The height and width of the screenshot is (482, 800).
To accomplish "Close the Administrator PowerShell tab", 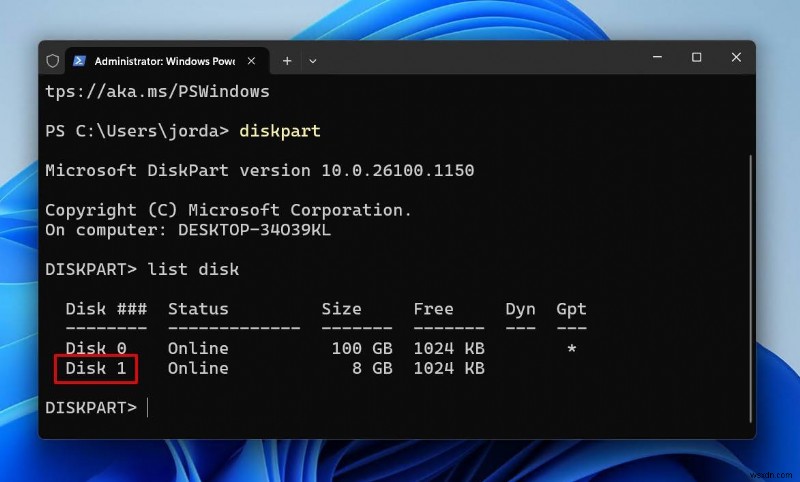I will [252, 61].
